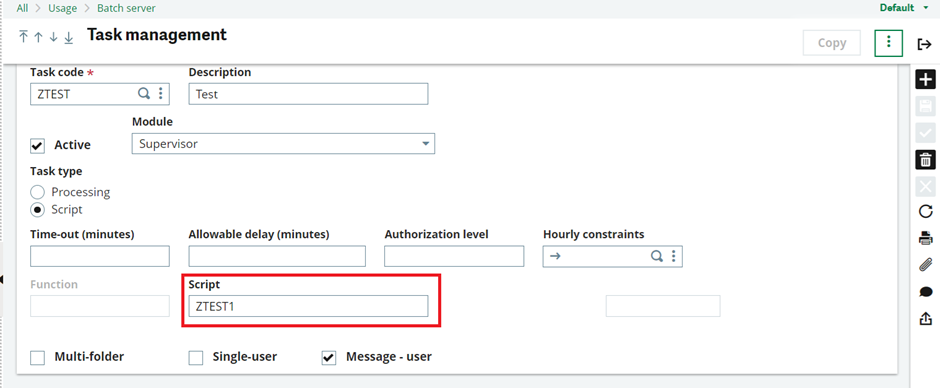
Task: Select the Processing task type radio button
Action: tap(38, 193)
